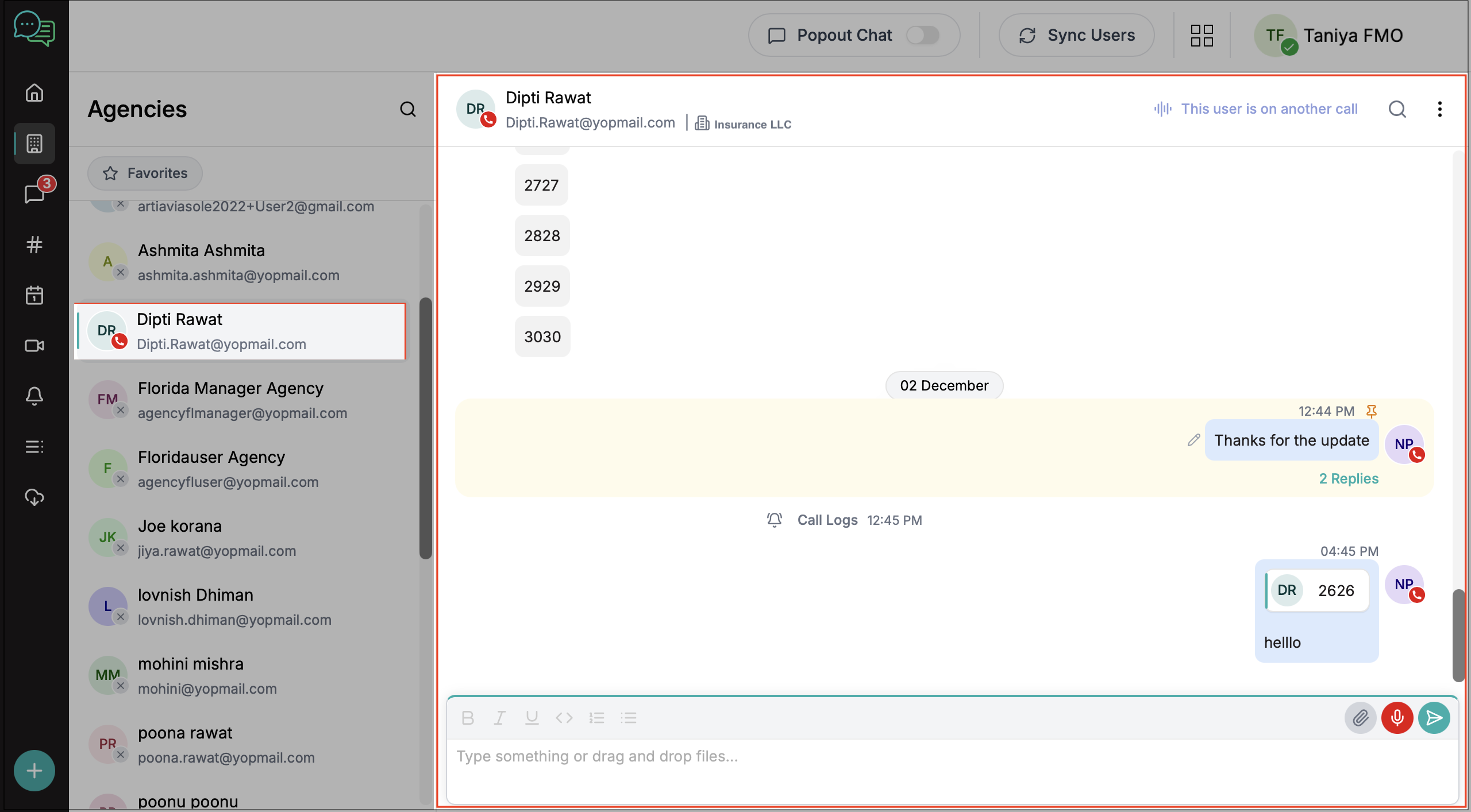The width and height of the screenshot is (1471, 812).
Task: Open the Home icon in sidebar
Action: click(x=34, y=92)
